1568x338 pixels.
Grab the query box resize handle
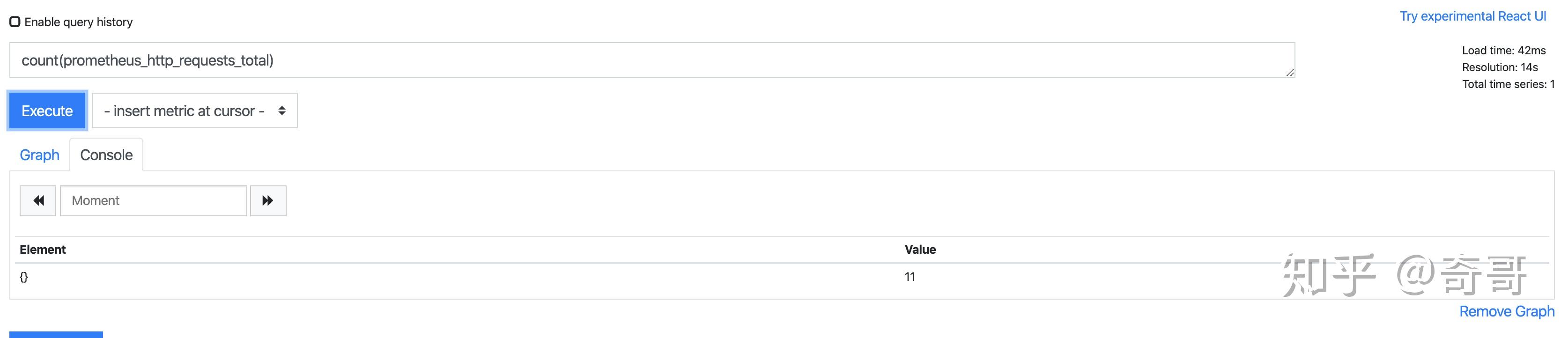1289,73
